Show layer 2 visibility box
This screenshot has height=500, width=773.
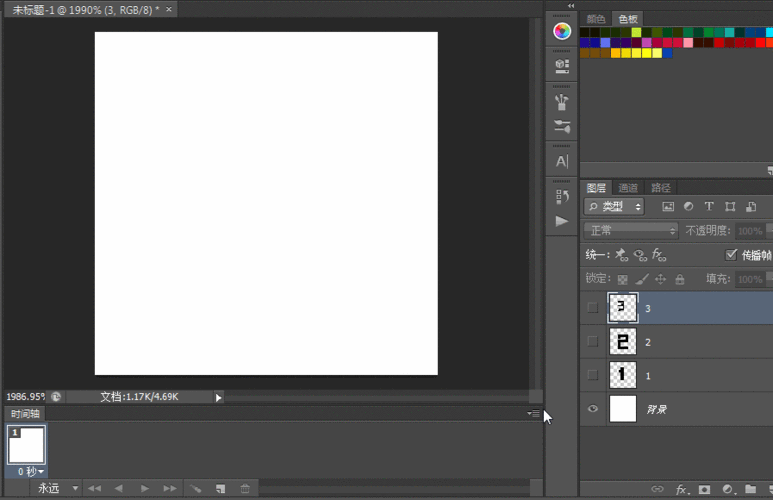[x=593, y=342]
